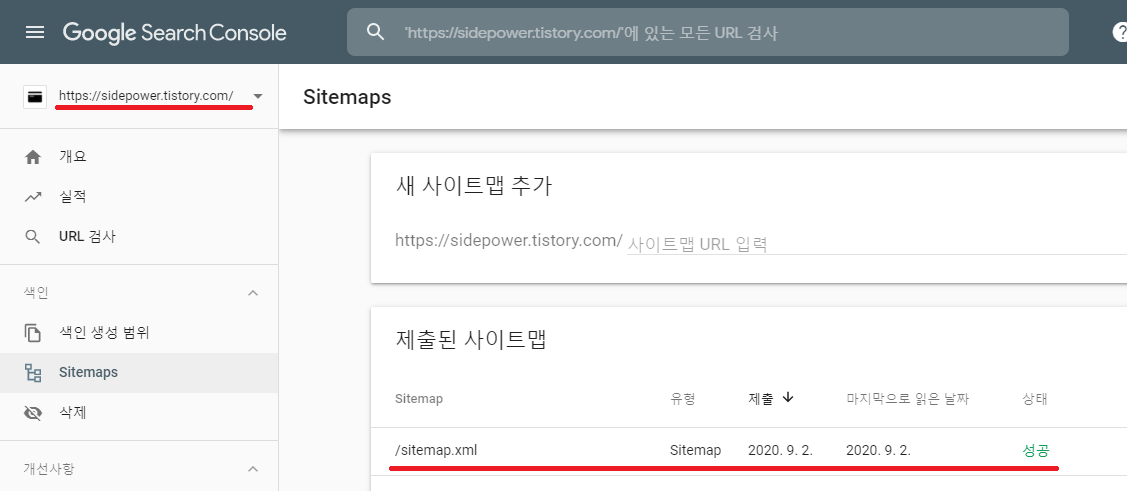Viewport: 1127px width, 491px height.
Task: Click the crossed-eye icon for 삭제
Action: click(x=32, y=413)
